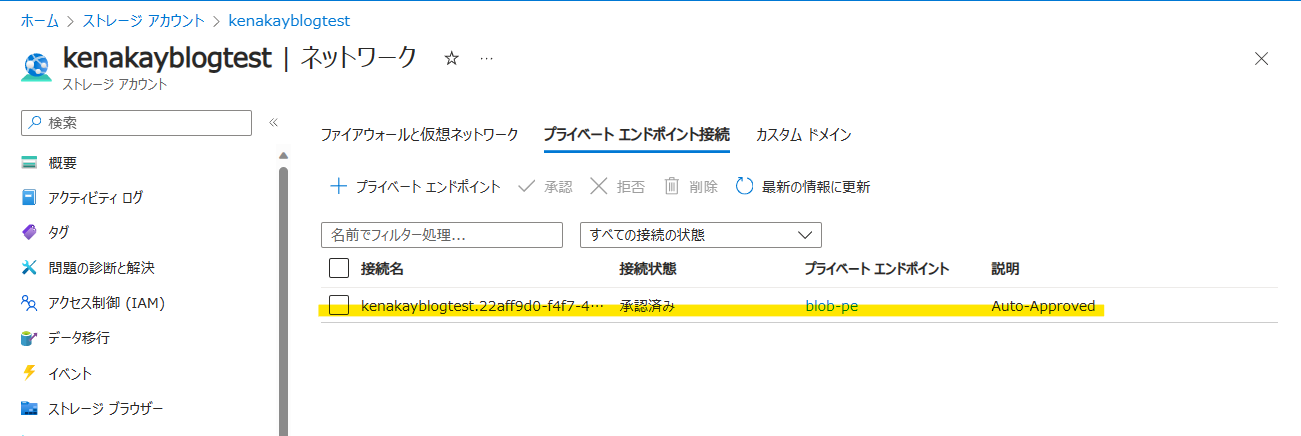Click the sidebar scrollbar up arrow
The height and width of the screenshot is (436, 1301).
[283, 155]
